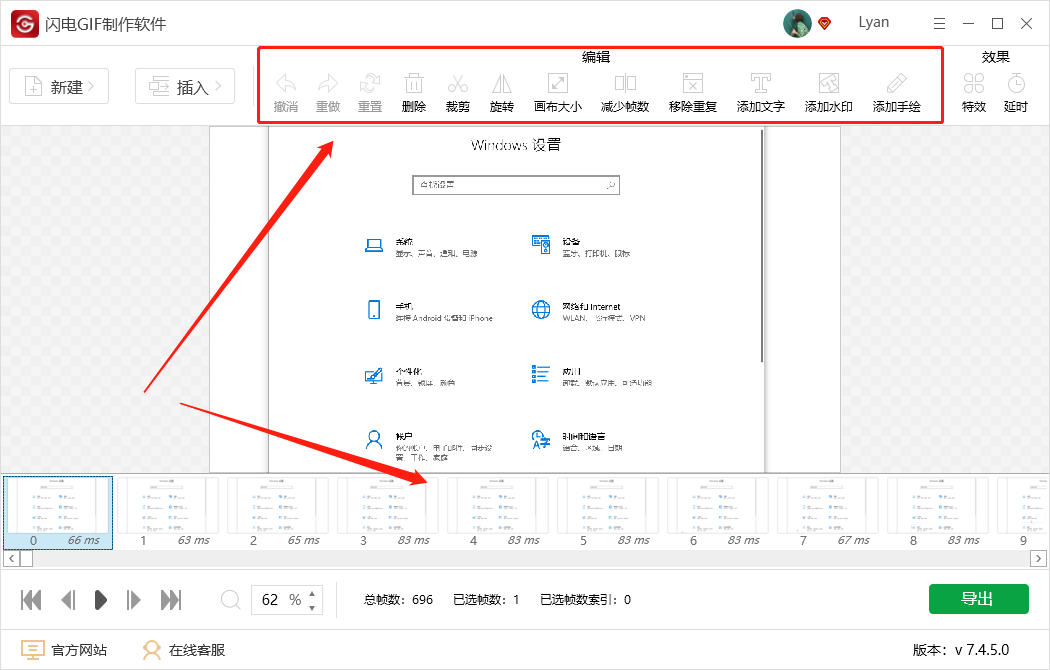Select the Crop (裁剪) scissors tool
1050x670 pixels.
tap(457, 84)
